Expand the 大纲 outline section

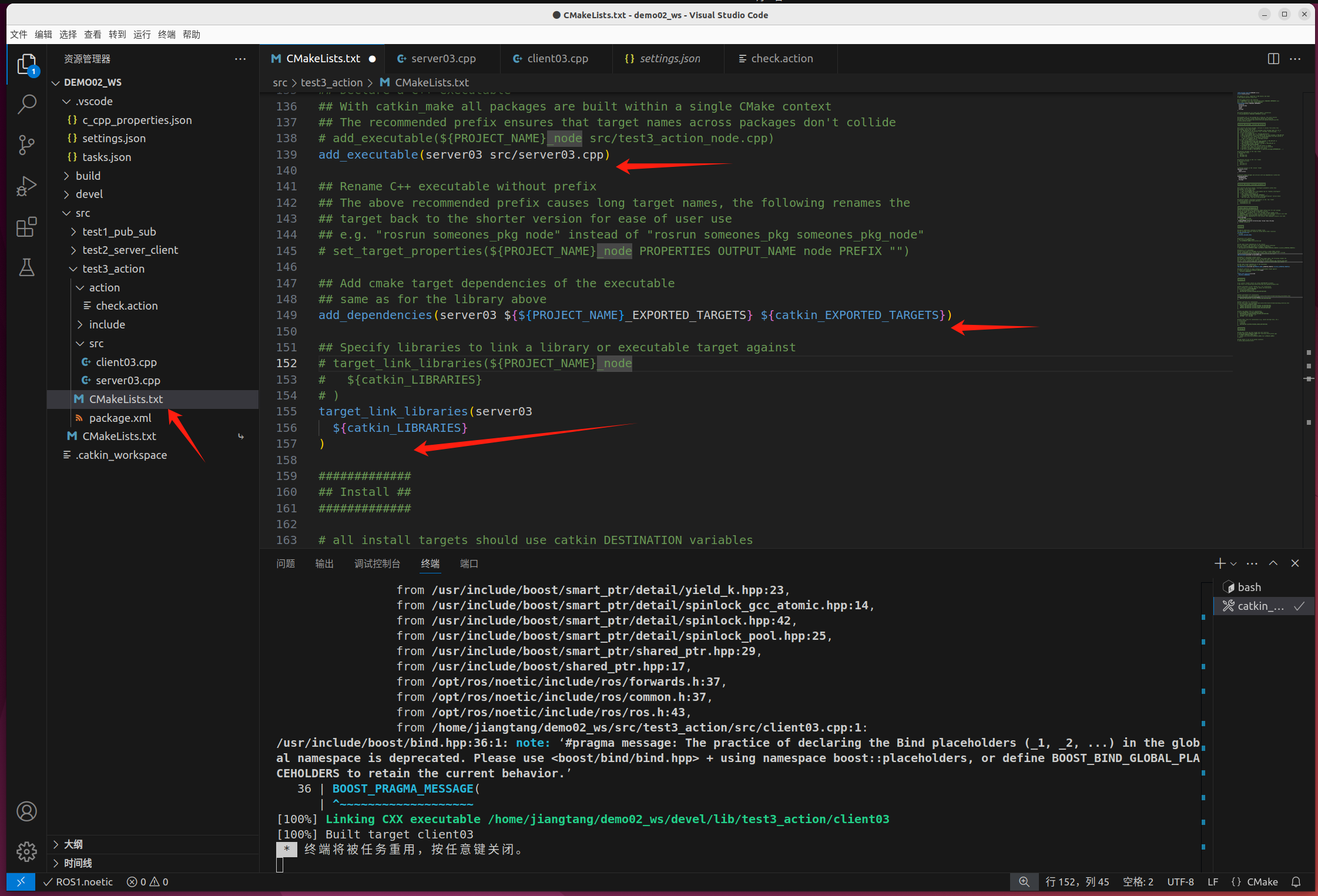click(x=73, y=844)
